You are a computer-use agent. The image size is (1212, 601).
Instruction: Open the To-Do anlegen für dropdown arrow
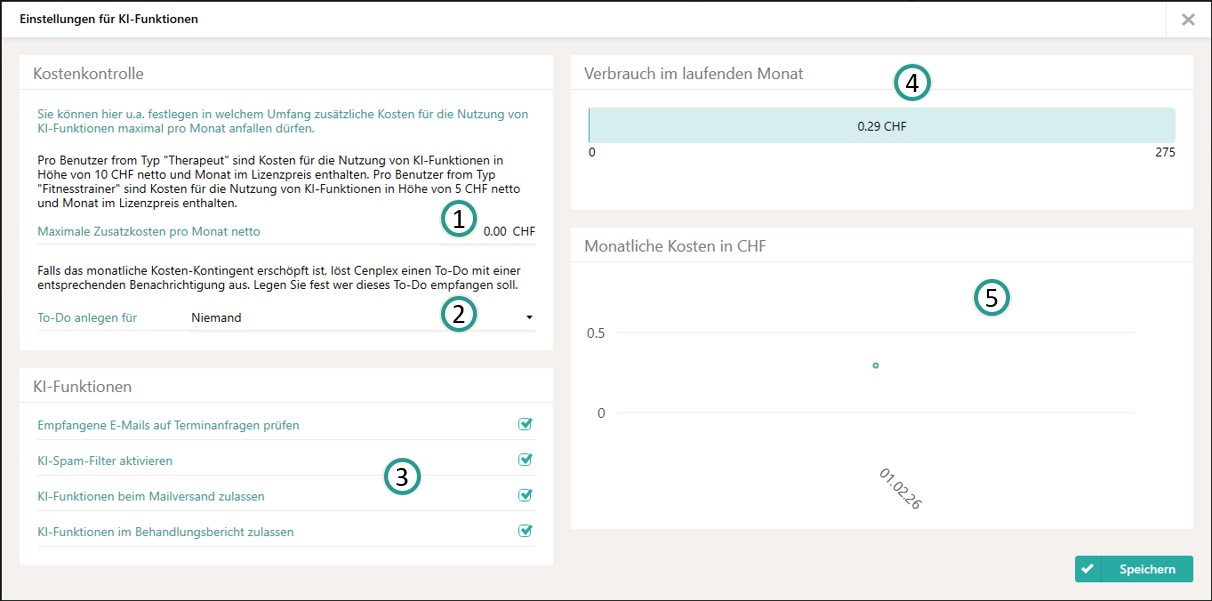coord(528,318)
